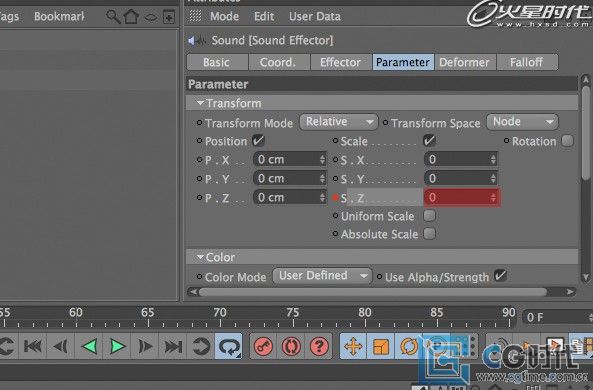Enable the Rotation checkbox

[x=567, y=141]
